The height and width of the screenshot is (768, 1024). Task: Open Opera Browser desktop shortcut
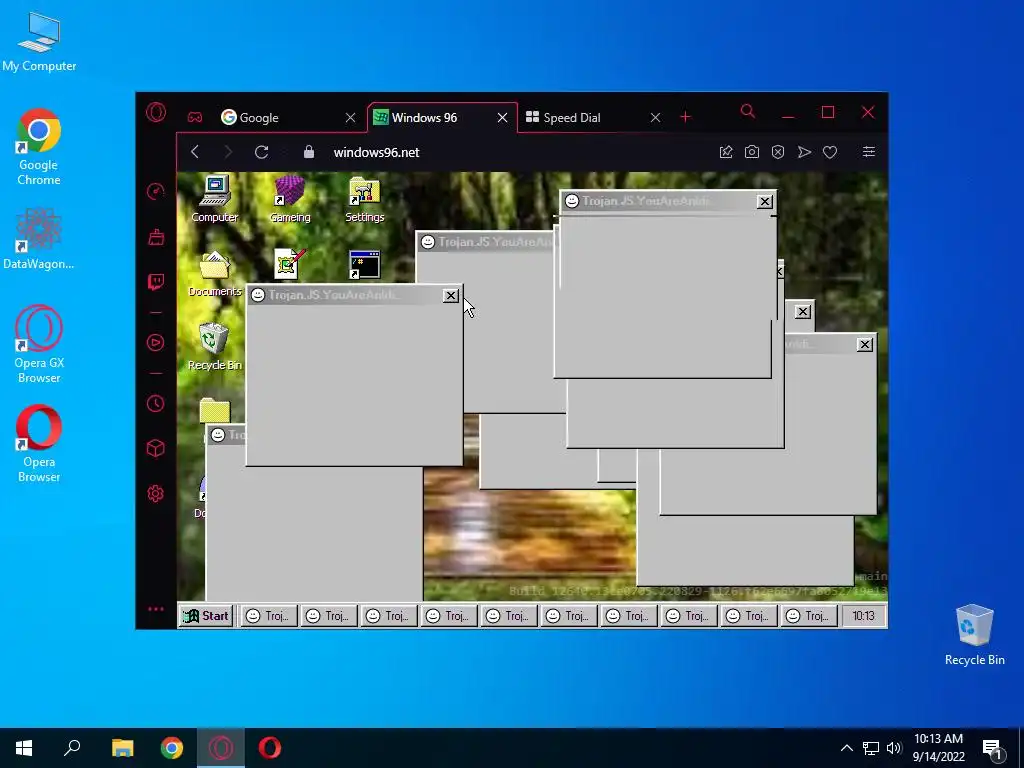tap(39, 443)
